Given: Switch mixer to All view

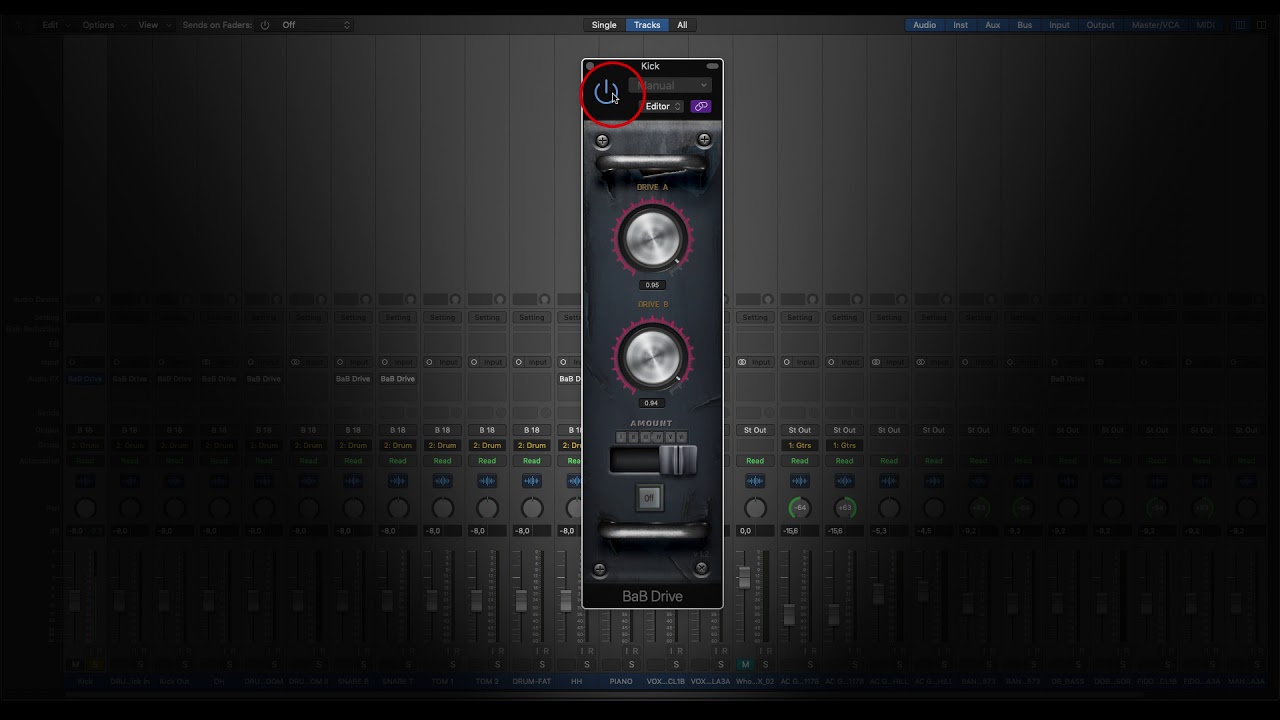Looking at the screenshot, I should coord(682,25).
